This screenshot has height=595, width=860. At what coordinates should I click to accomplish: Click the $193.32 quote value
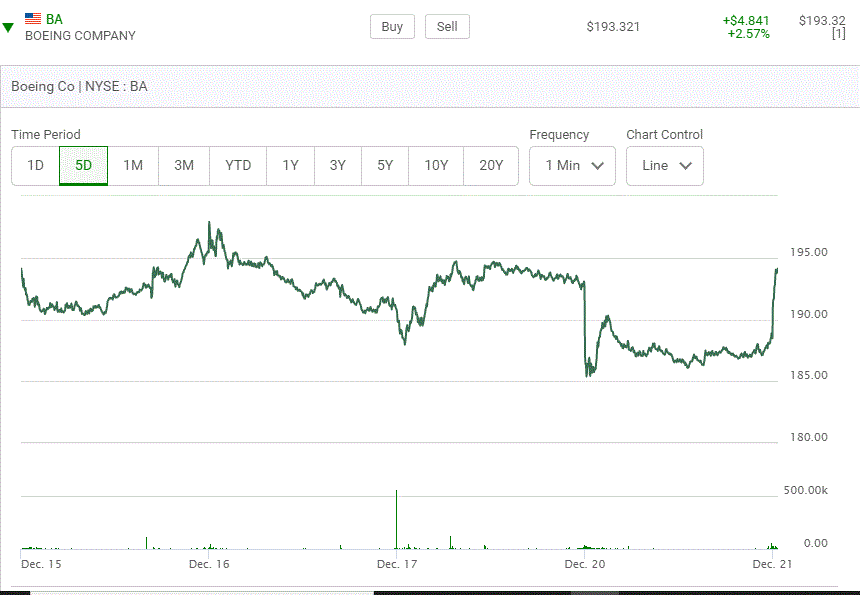(x=822, y=21)
